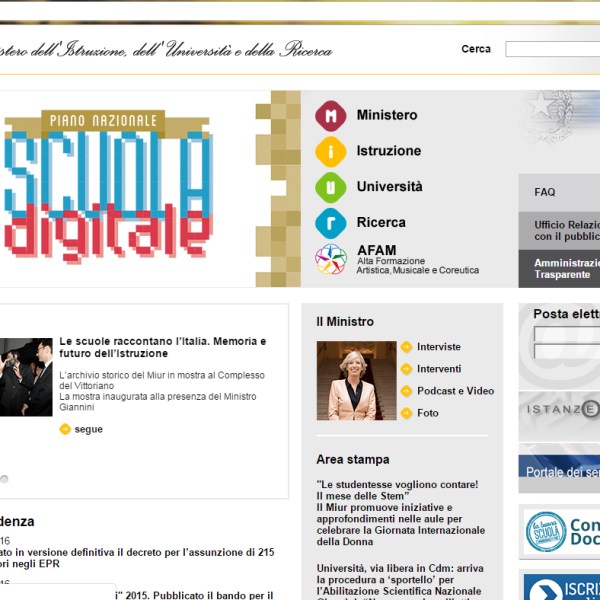Open the Università section link
Image resolution: width=600 pixels, height=600 pixels.
[x=390, y=187]
